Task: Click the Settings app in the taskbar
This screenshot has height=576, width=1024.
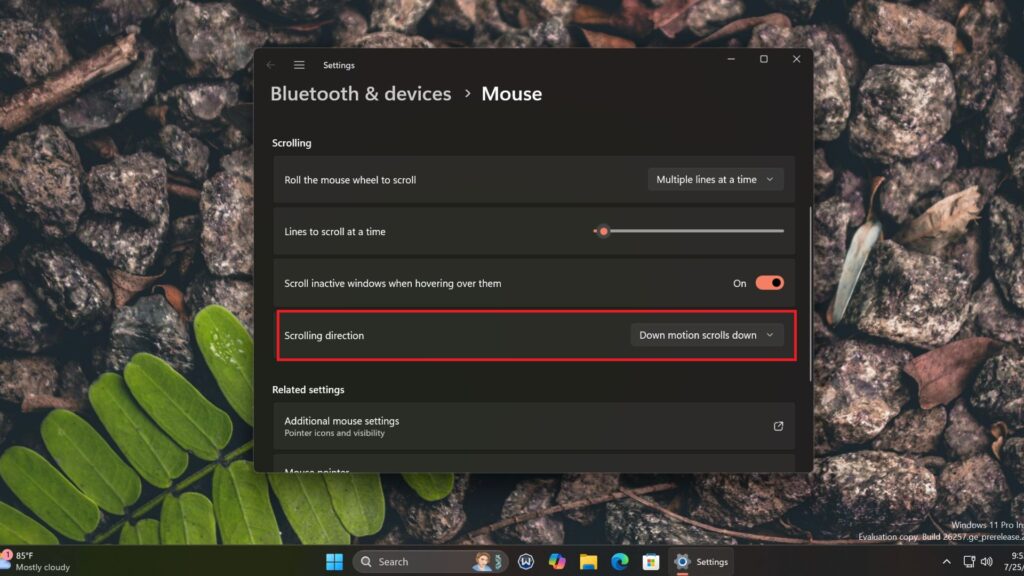Action: 693,561
